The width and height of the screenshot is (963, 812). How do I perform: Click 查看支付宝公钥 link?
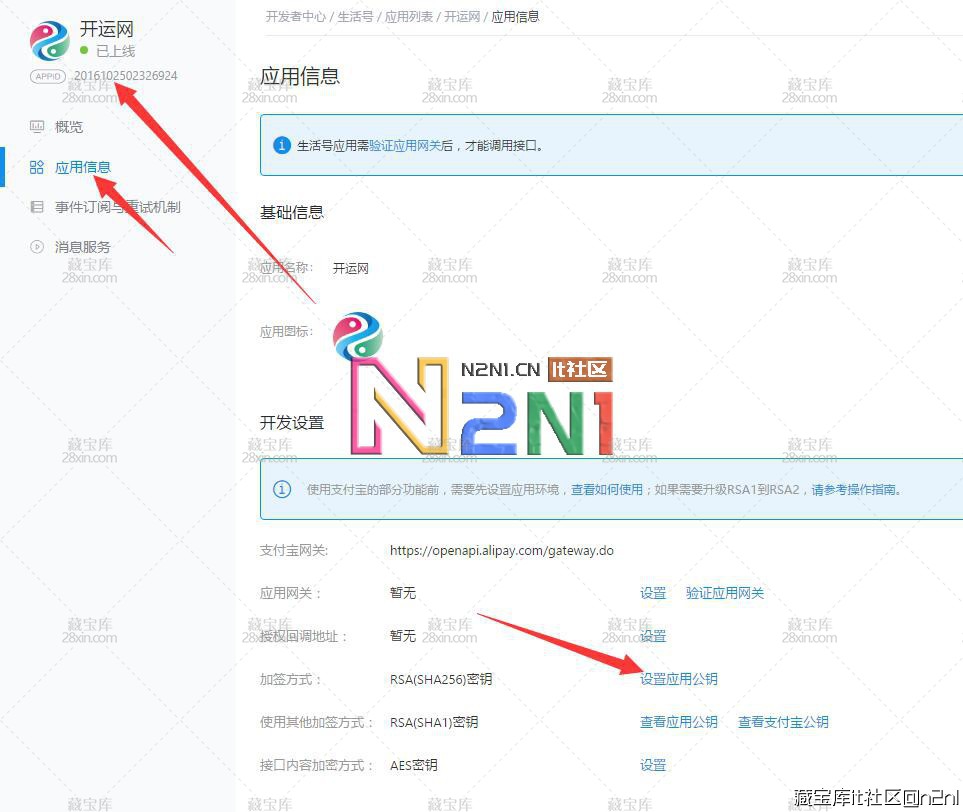point(783,722)
